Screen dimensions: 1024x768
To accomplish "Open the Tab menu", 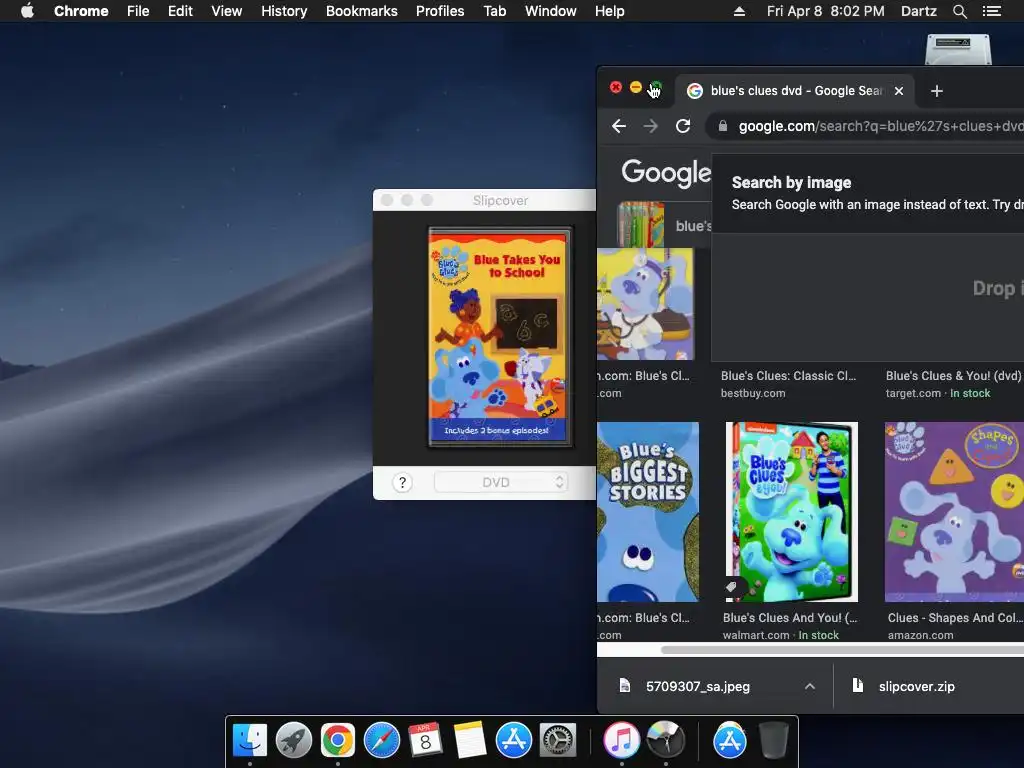I will (x=495, y=11).
